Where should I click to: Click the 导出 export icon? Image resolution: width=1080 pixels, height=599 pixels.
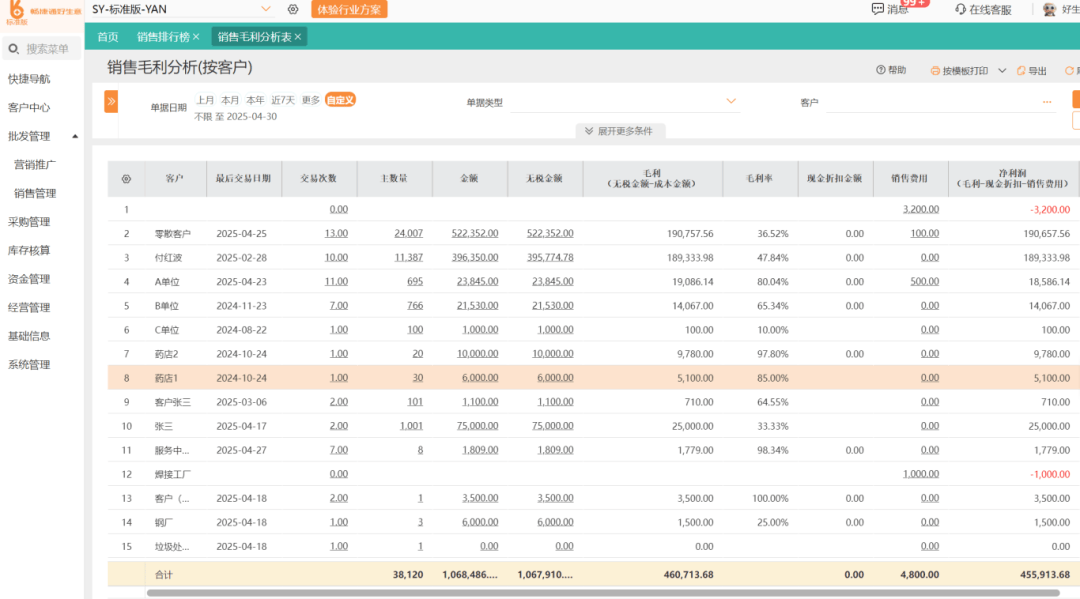[x=1021, y=71]
